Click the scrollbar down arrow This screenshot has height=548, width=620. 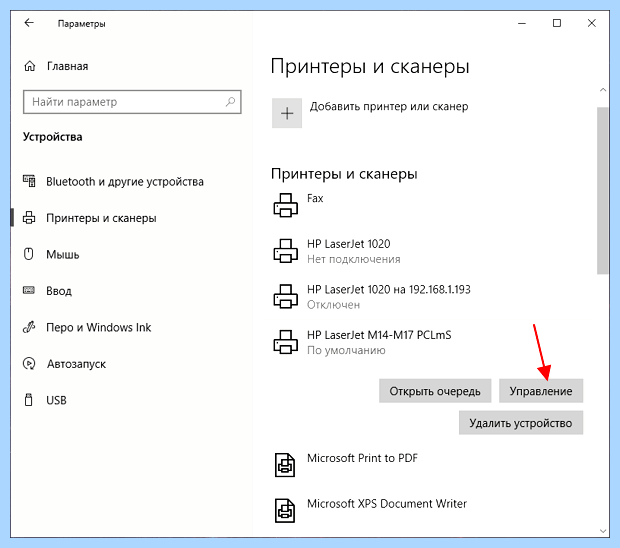click(x=603, y=531)
